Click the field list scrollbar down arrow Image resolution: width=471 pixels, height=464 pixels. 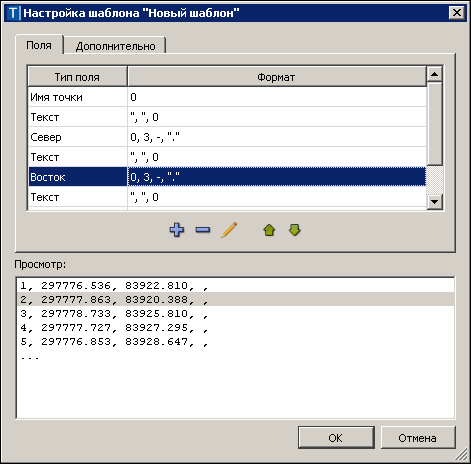pyautogui.click(x=434, y=201)
